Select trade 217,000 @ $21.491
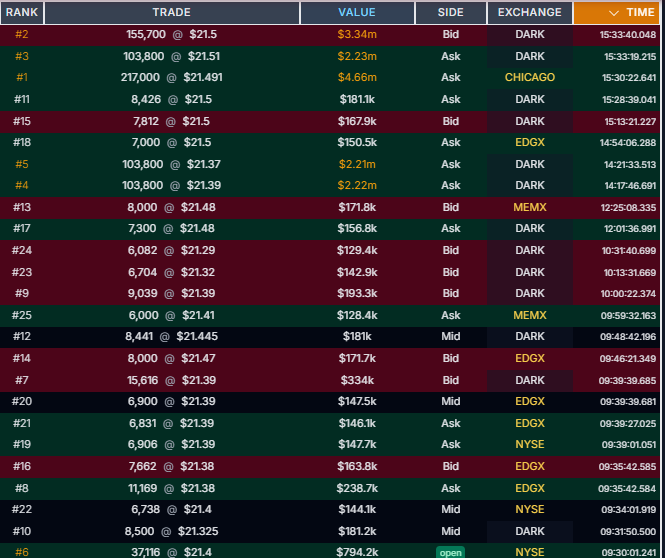Screen dimensions: 665x558 (172, 77)
